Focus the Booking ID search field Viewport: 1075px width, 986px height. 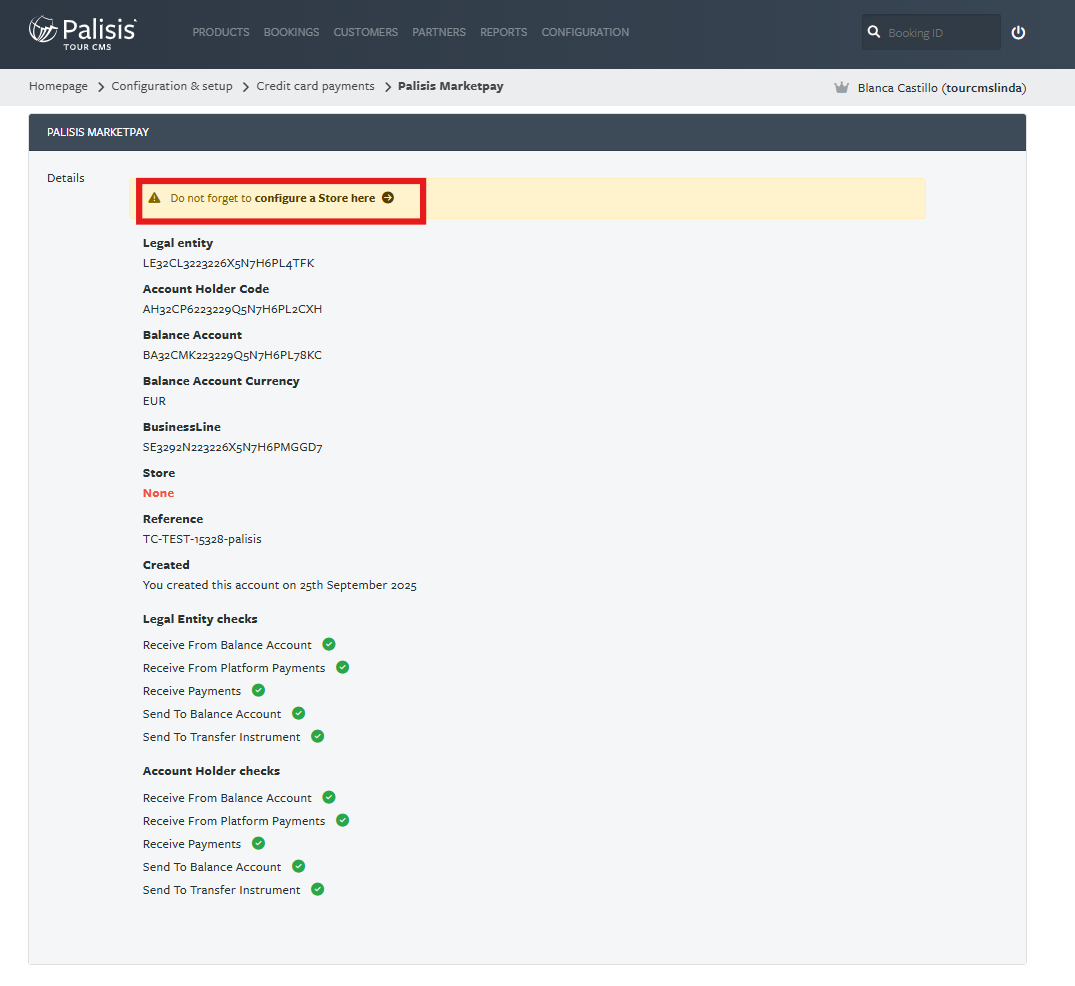click(x=931, y=32)
